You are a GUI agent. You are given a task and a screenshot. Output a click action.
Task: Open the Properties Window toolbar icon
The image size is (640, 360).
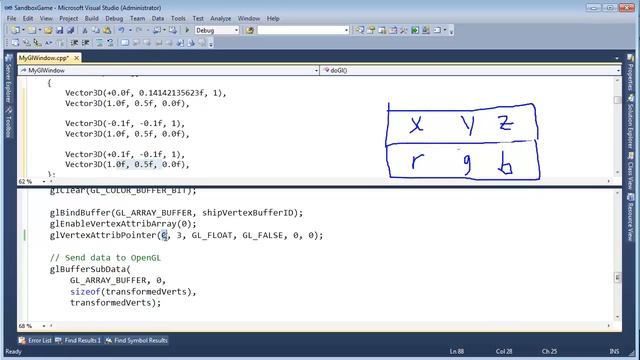click(x=371, y=30)
